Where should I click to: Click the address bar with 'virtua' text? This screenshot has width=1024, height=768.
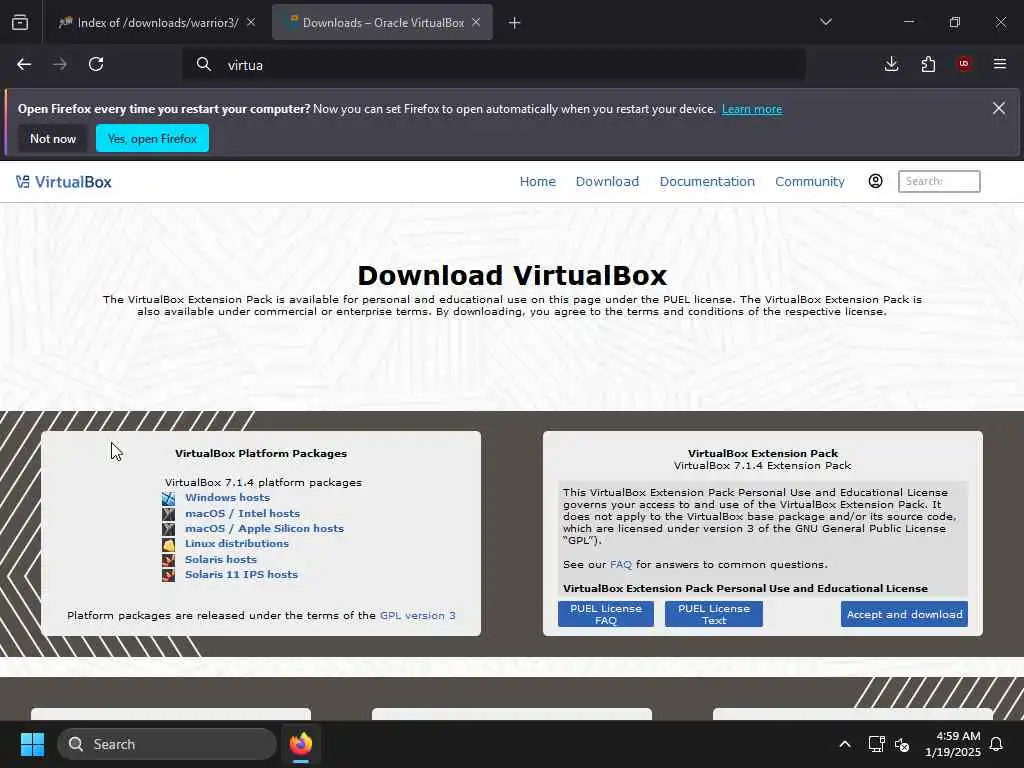[x=494, y=65]
